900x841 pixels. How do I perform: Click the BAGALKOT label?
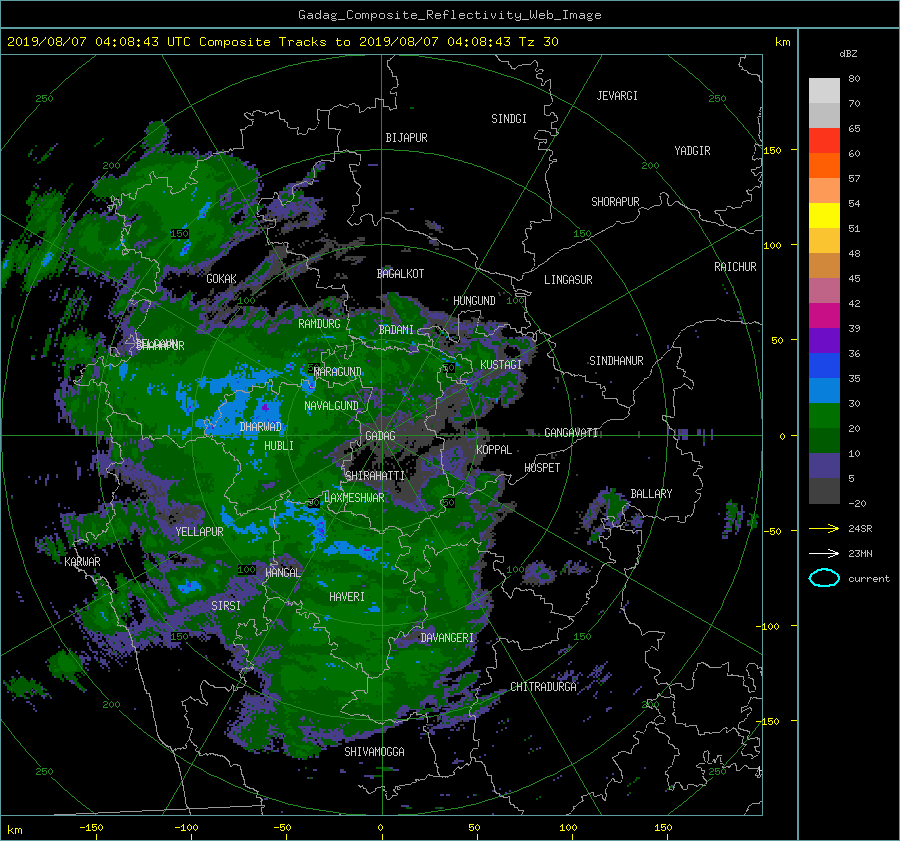[400, 274]
